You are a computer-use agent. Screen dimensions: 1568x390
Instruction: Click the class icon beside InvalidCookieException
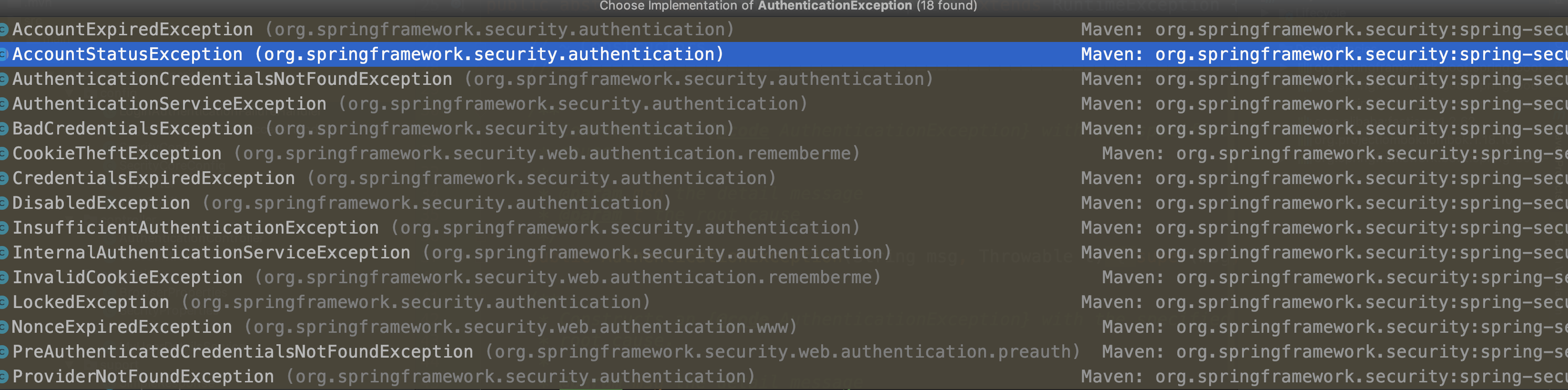[4, 277]
